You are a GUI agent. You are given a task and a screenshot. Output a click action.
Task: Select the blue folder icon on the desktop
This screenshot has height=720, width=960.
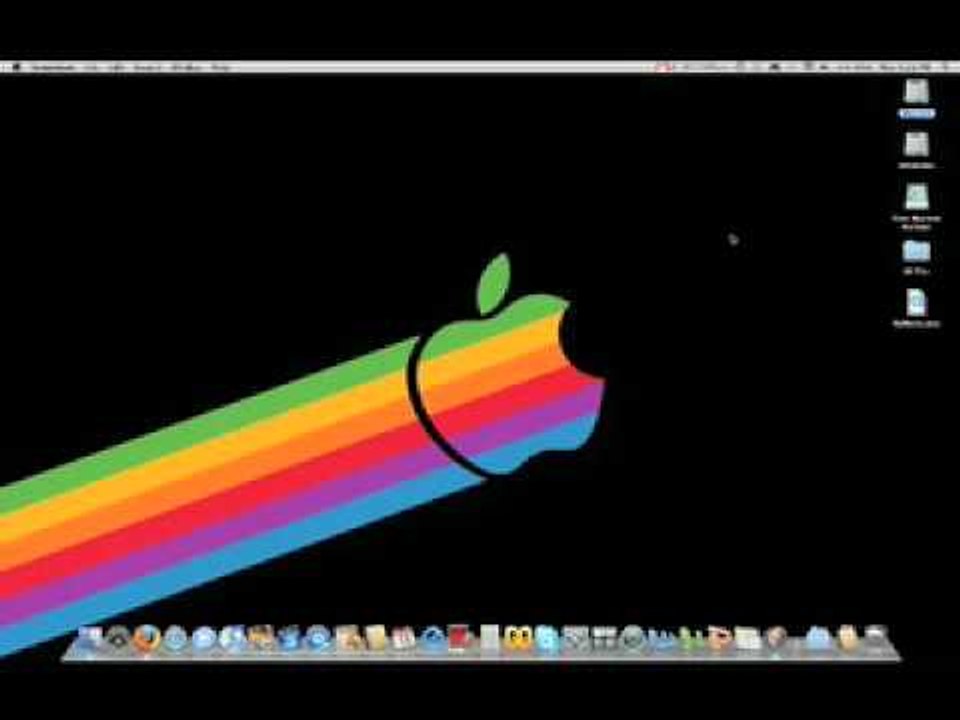tap(917, 250)
